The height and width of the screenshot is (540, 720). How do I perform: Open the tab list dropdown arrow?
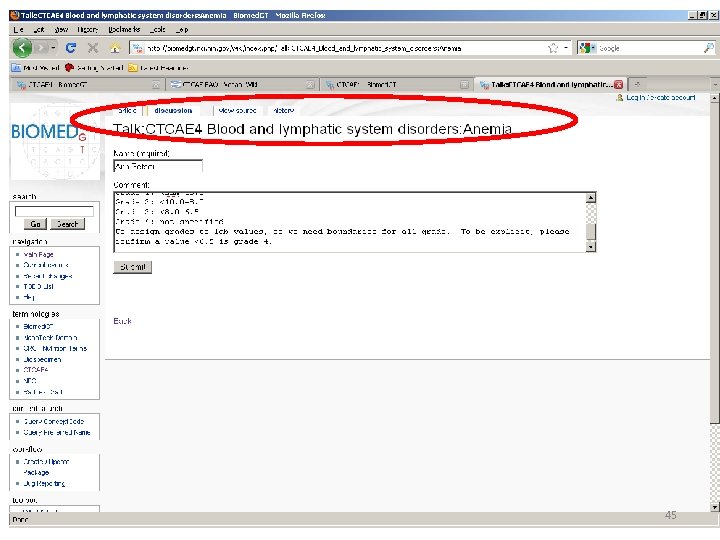[714, 84]
